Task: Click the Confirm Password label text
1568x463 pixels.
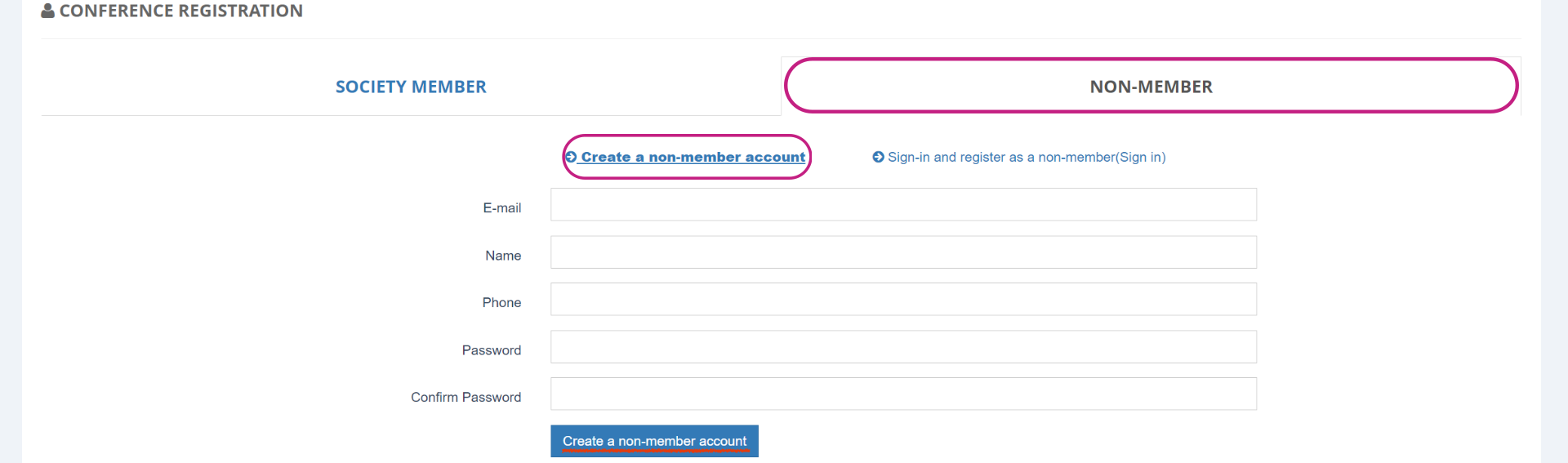Action: click(x=465, y=397)
